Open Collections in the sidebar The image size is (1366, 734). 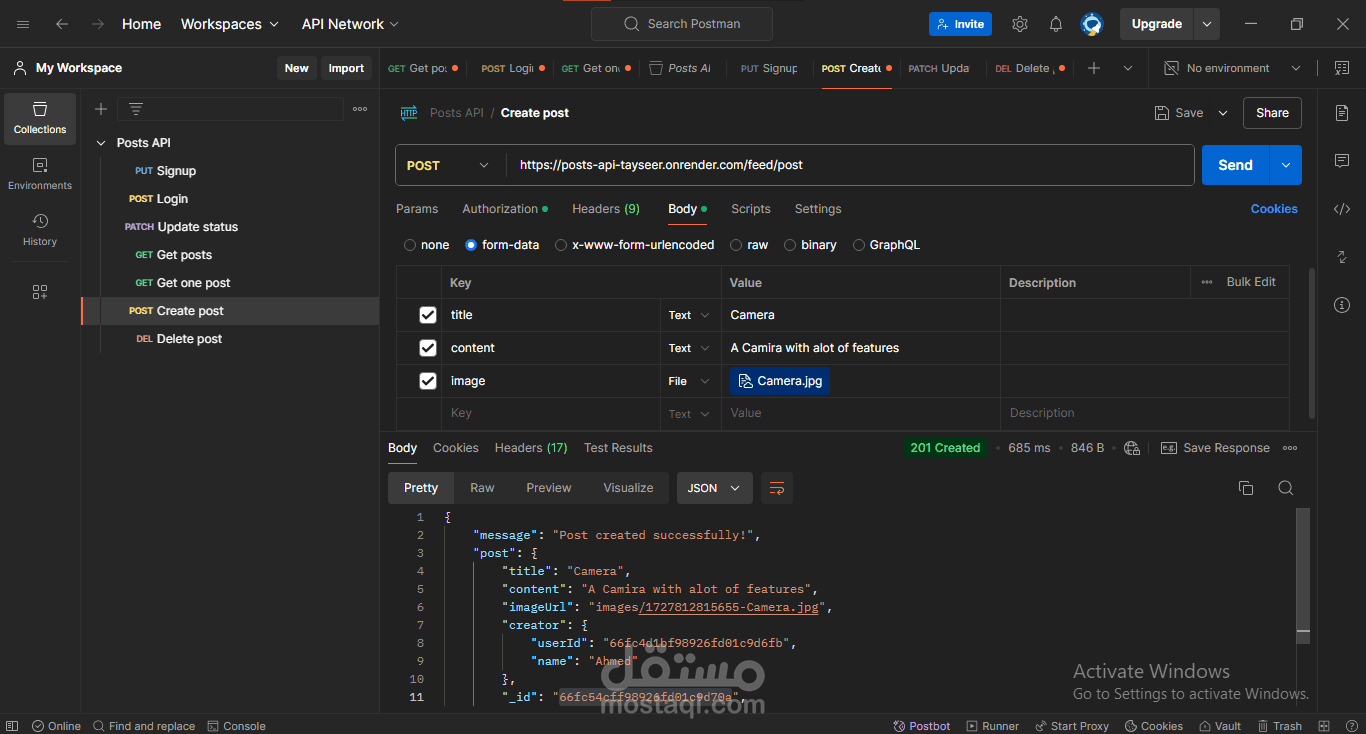pyautogui.click(x=40, y=119)
